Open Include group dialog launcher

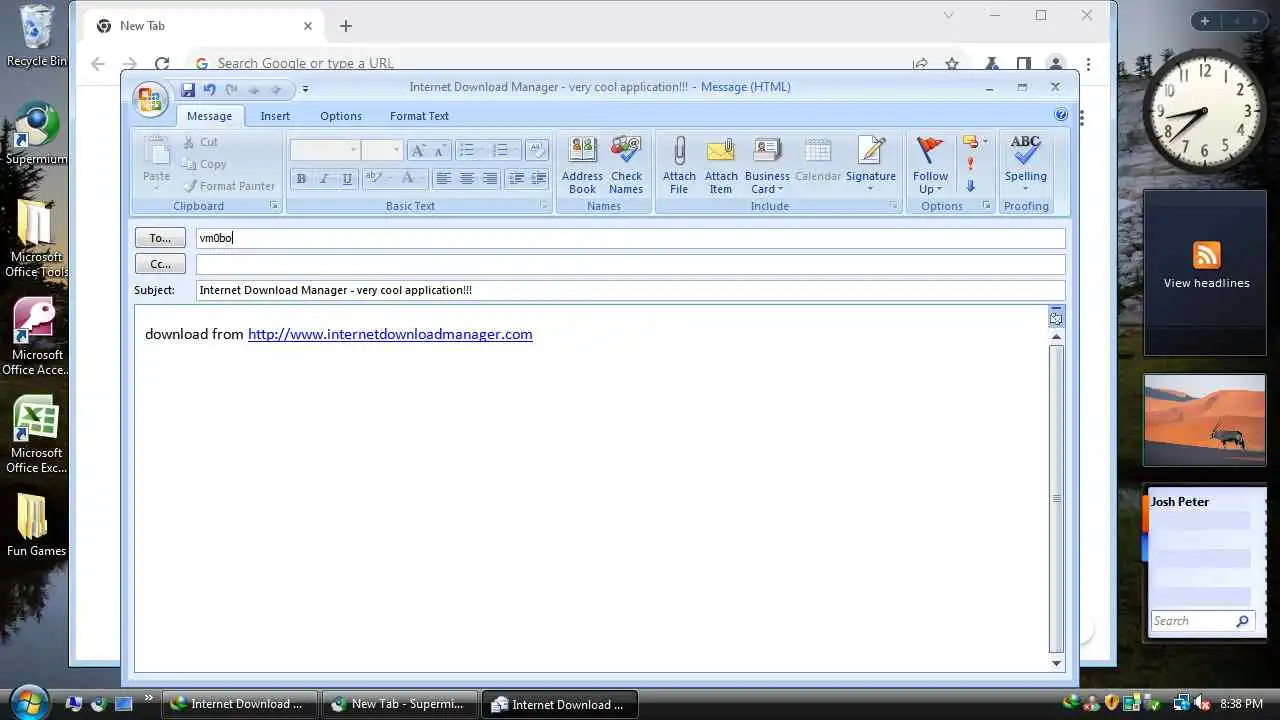(x=893, y=206)
